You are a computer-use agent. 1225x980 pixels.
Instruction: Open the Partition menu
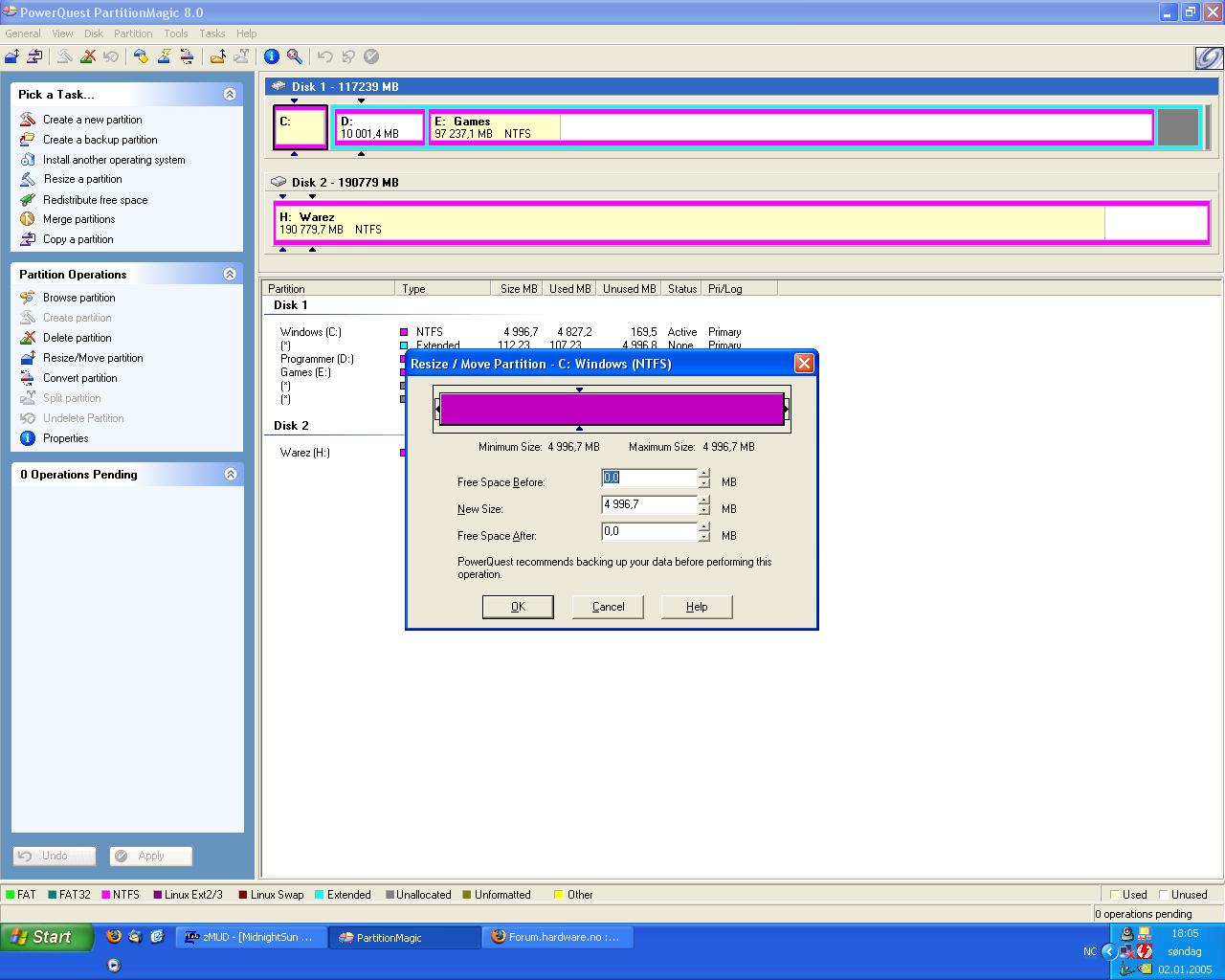pos(133,33)
